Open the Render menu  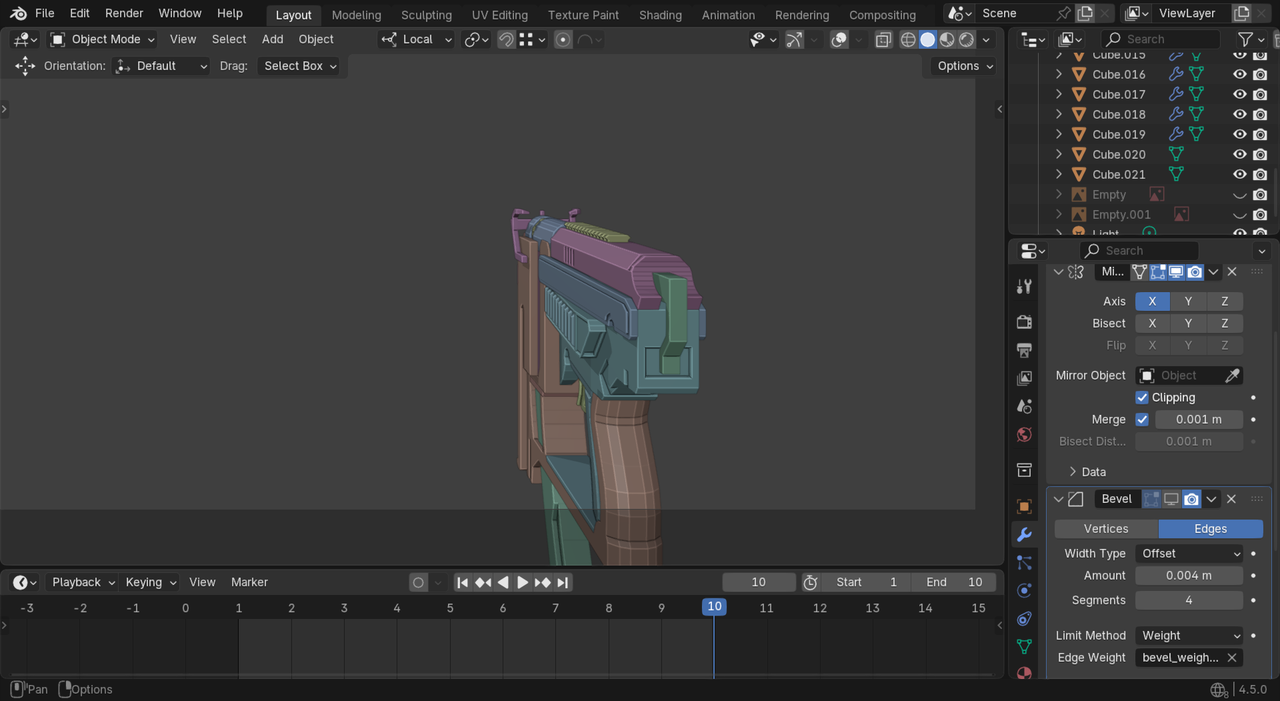[124, 13]
